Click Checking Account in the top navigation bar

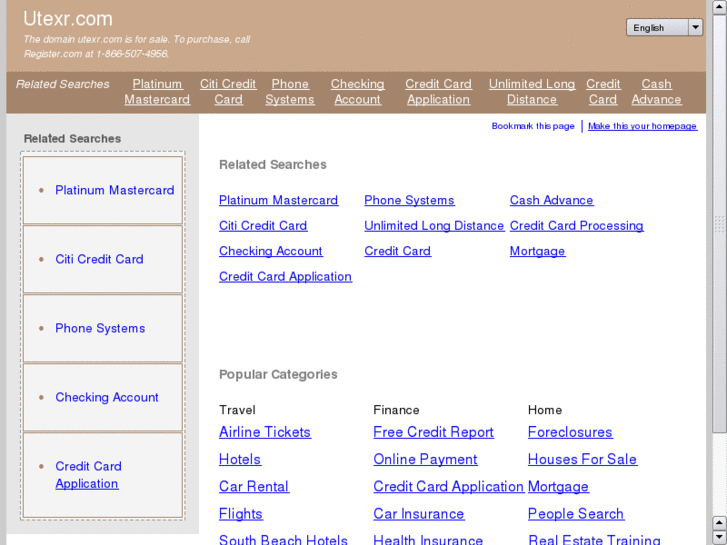[357, 91]
